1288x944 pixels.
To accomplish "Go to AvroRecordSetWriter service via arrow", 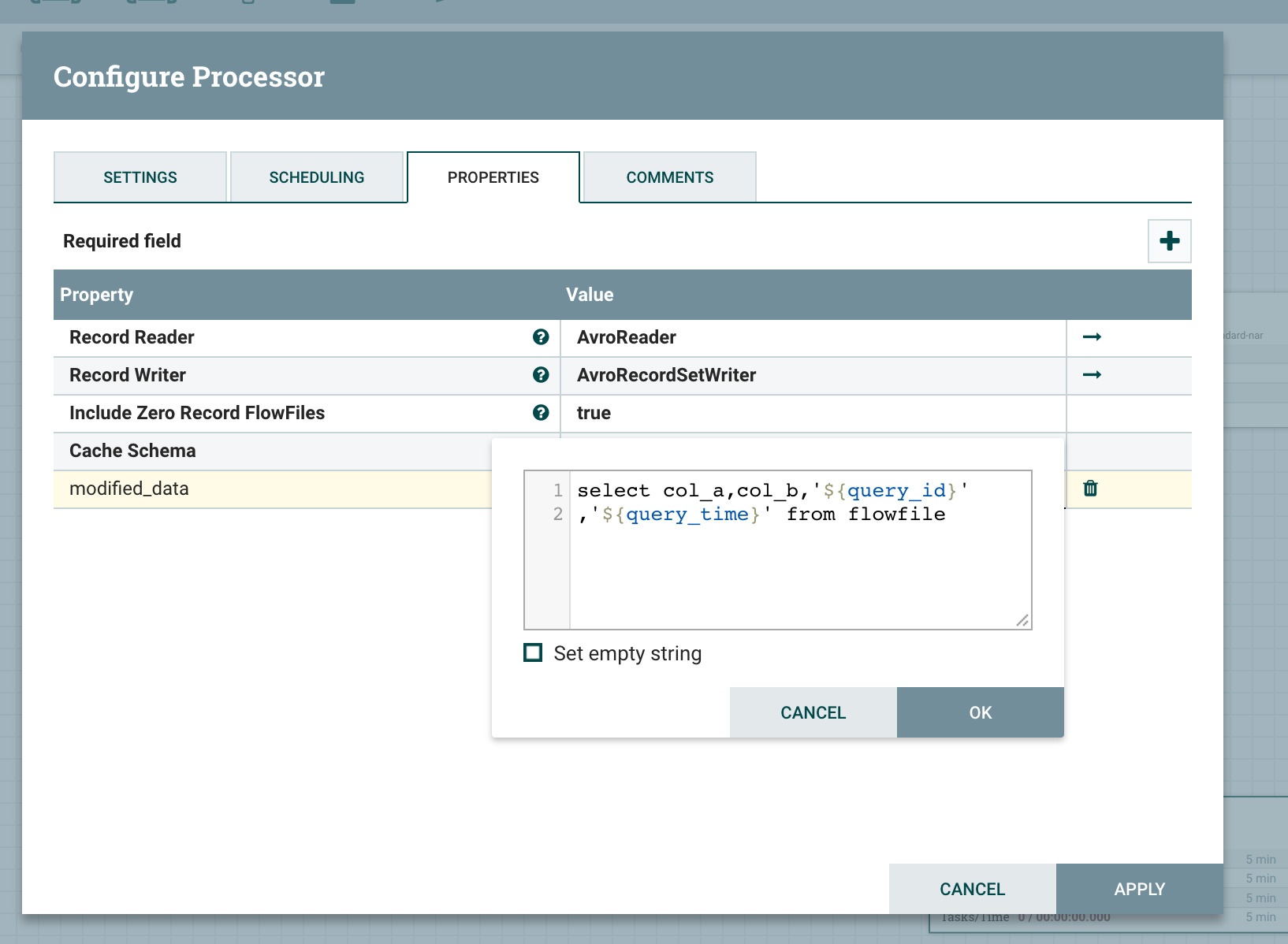I will (x=1092, y=375).
